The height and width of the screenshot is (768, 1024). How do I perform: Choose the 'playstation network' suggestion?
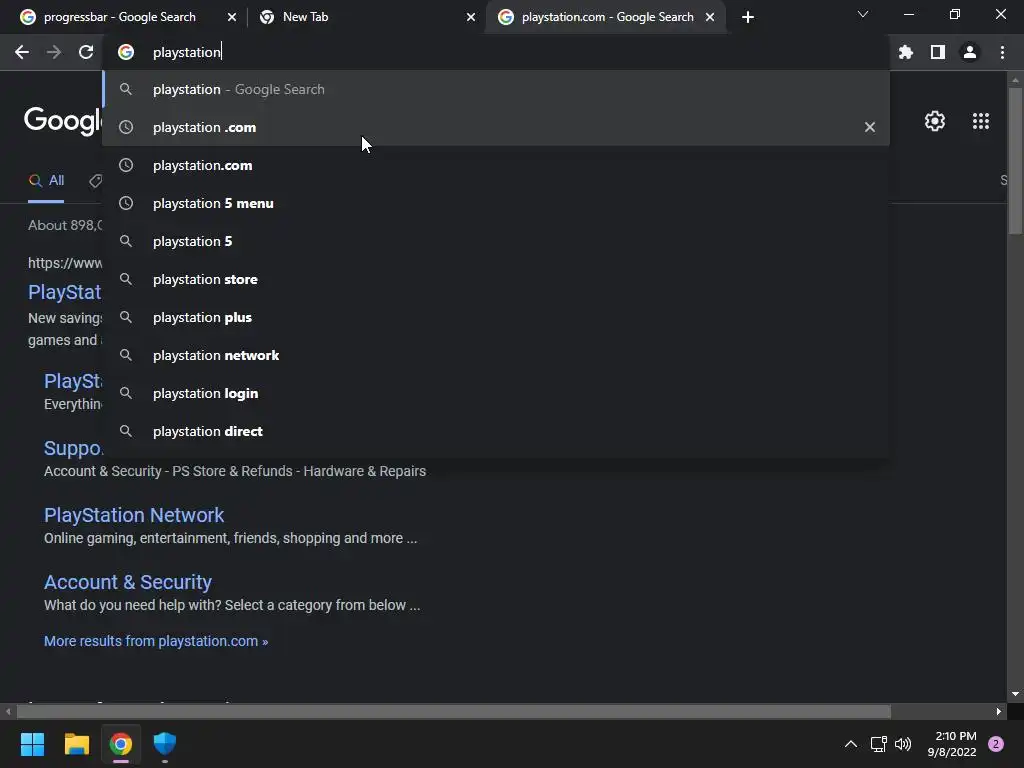click(x=496, y=355)
